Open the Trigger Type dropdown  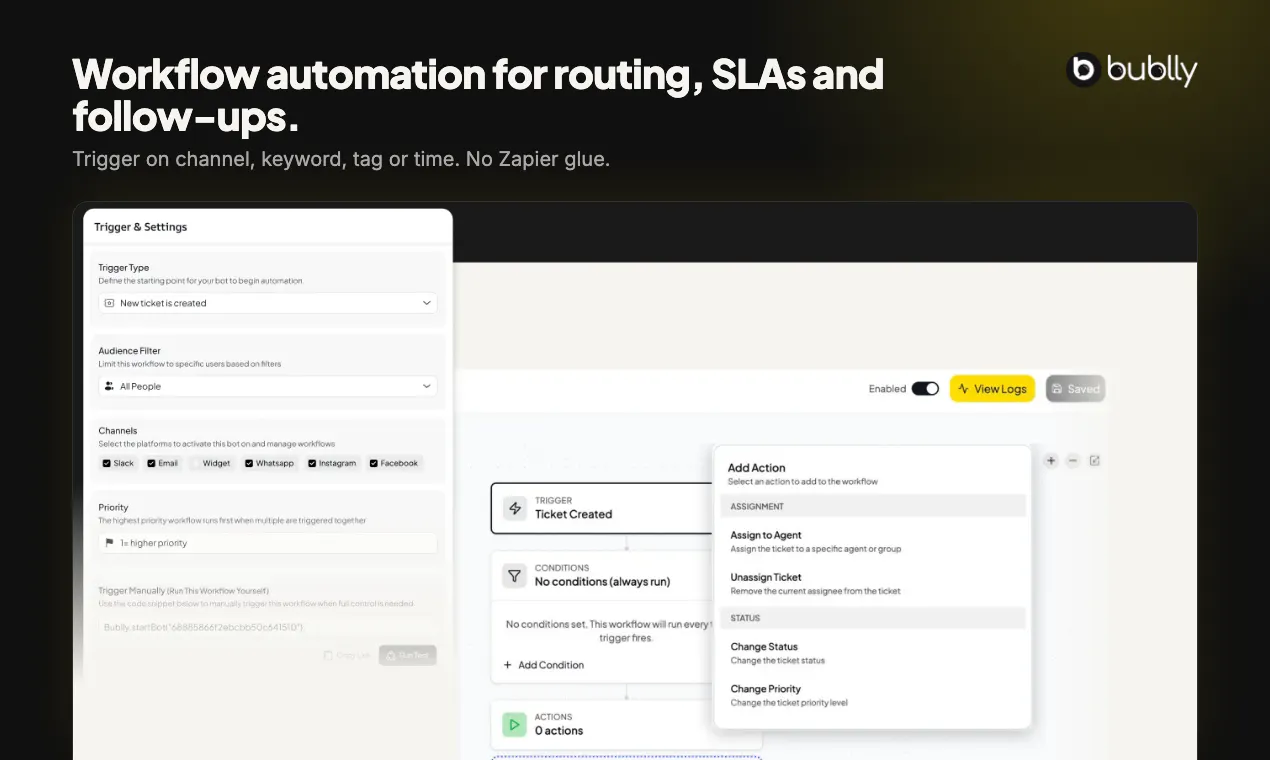point(268,303)
